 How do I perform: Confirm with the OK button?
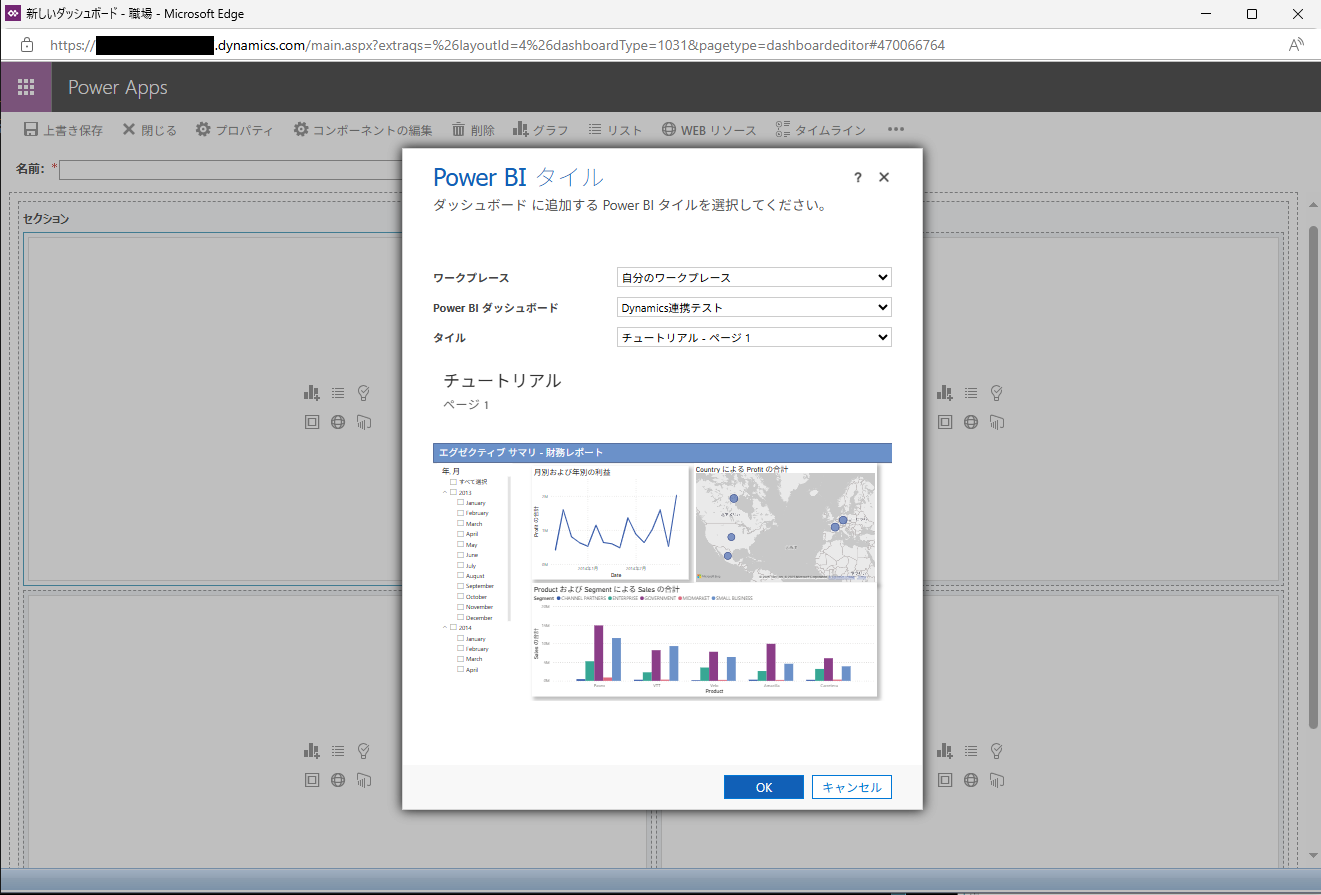coord(764,787)
